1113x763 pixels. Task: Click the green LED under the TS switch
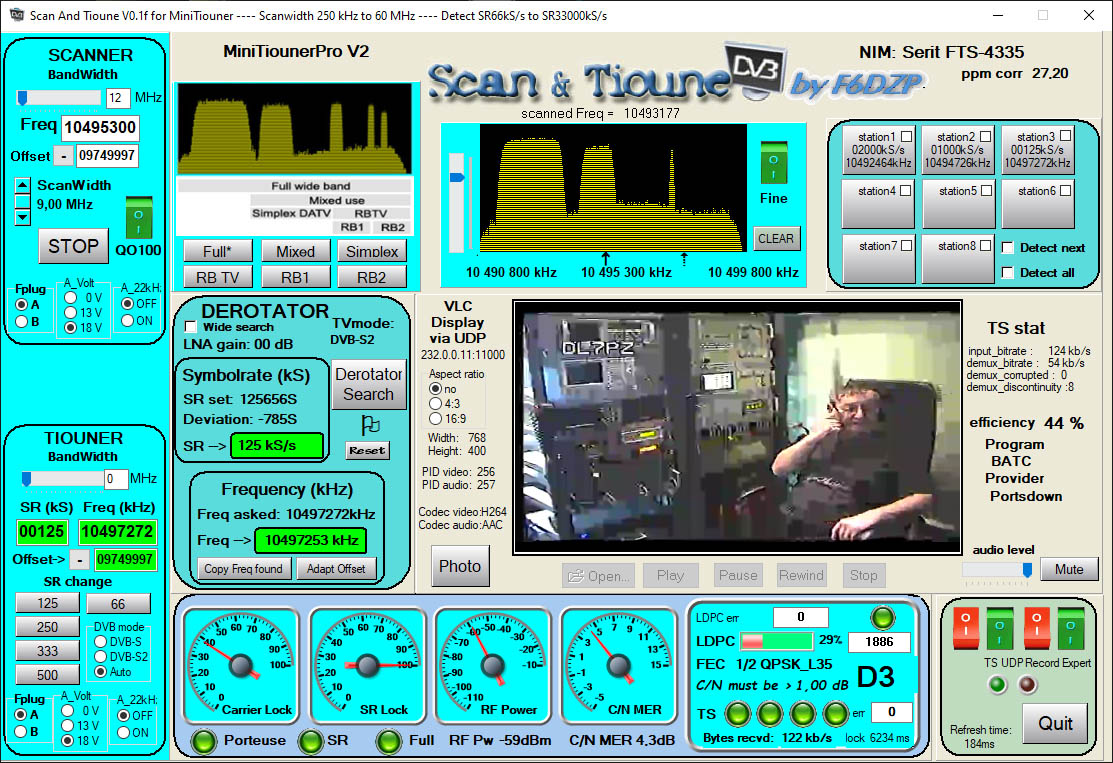point(998,685)
